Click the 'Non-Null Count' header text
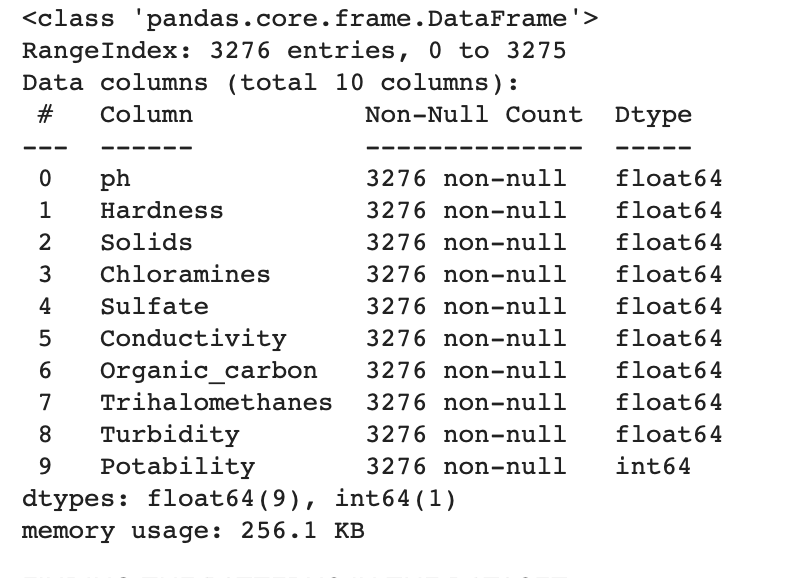The width and height of the screenshot is (800, 578). [473, 114]
